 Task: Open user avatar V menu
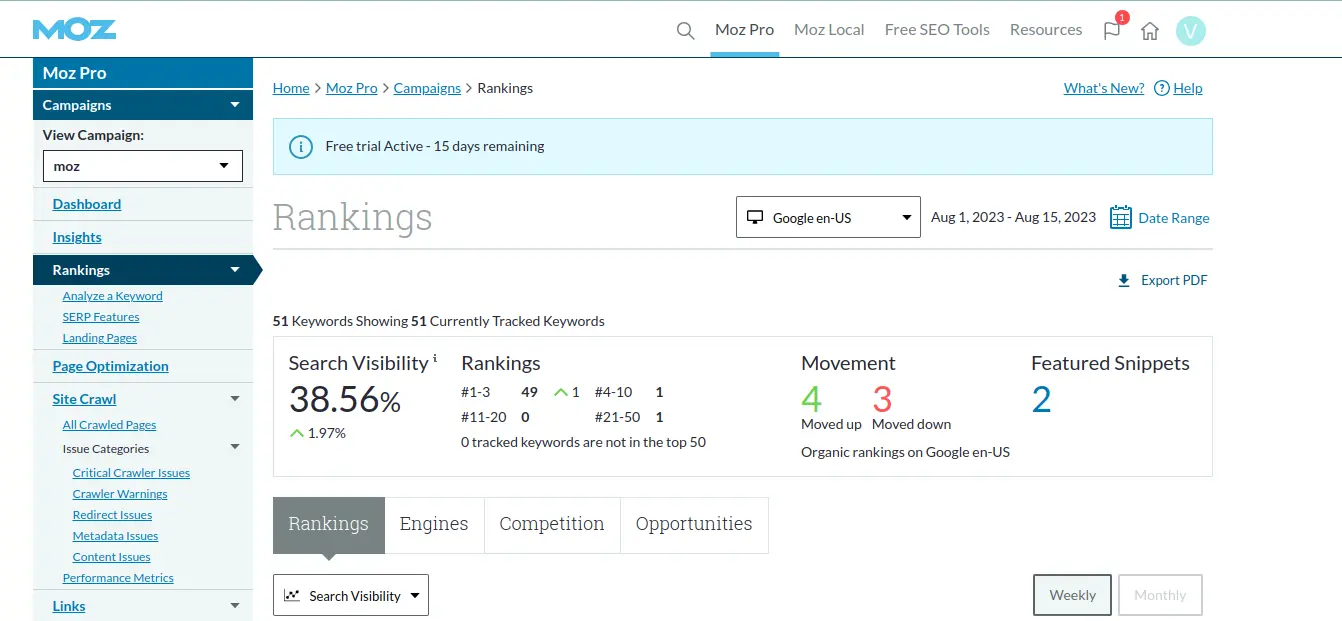pyautogui.click(x=1191, y=30)
